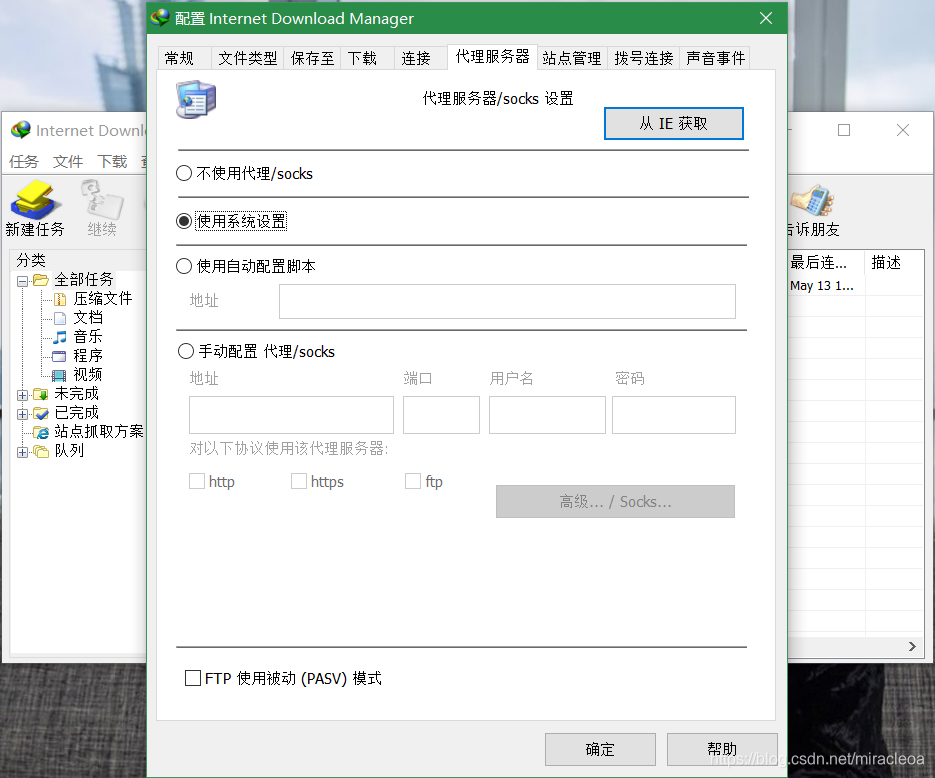Click the 确定 button

[600, 749]
